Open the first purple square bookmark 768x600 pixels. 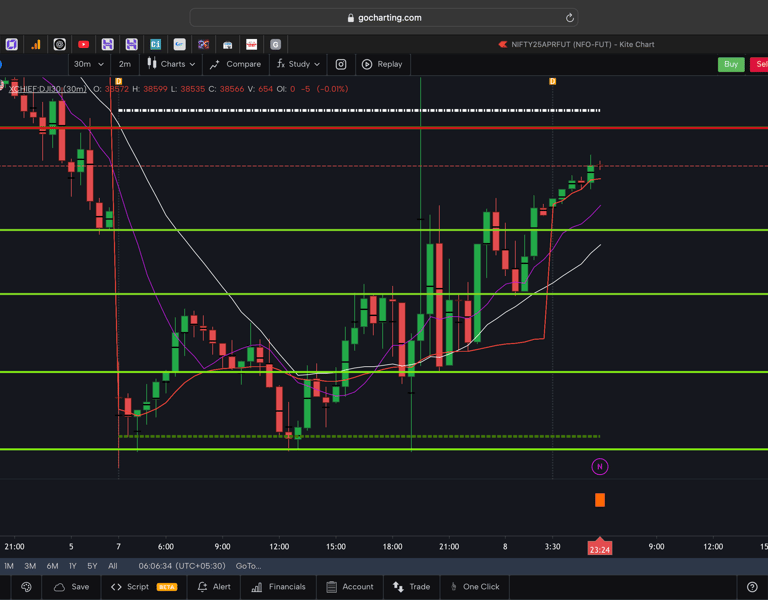pos(12,45)
